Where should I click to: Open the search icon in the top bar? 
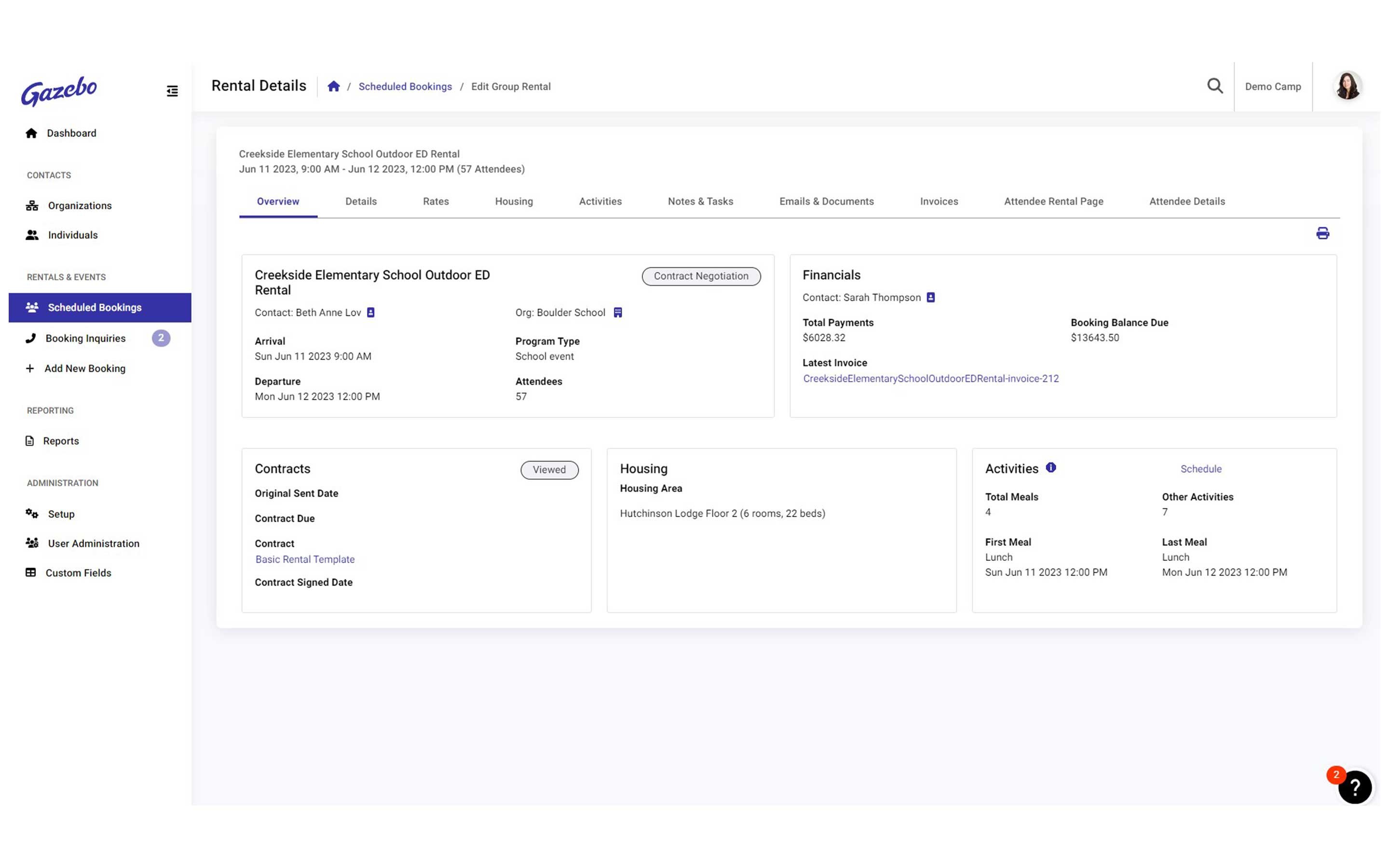(x=1214, y=85)
